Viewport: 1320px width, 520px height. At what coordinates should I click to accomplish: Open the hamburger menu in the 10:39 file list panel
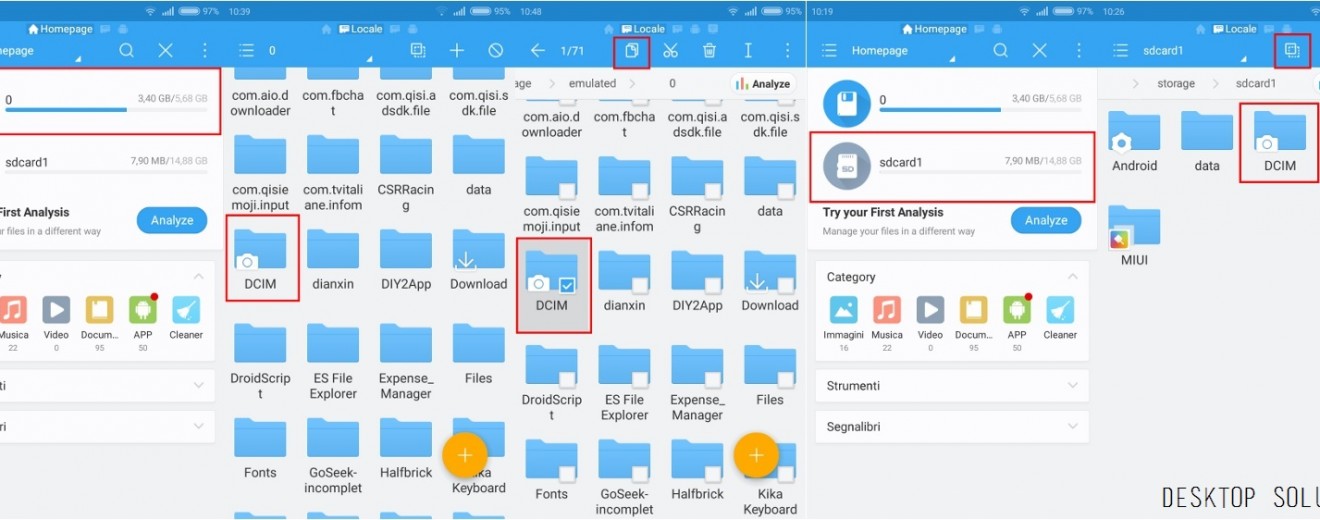coord(247,50)
